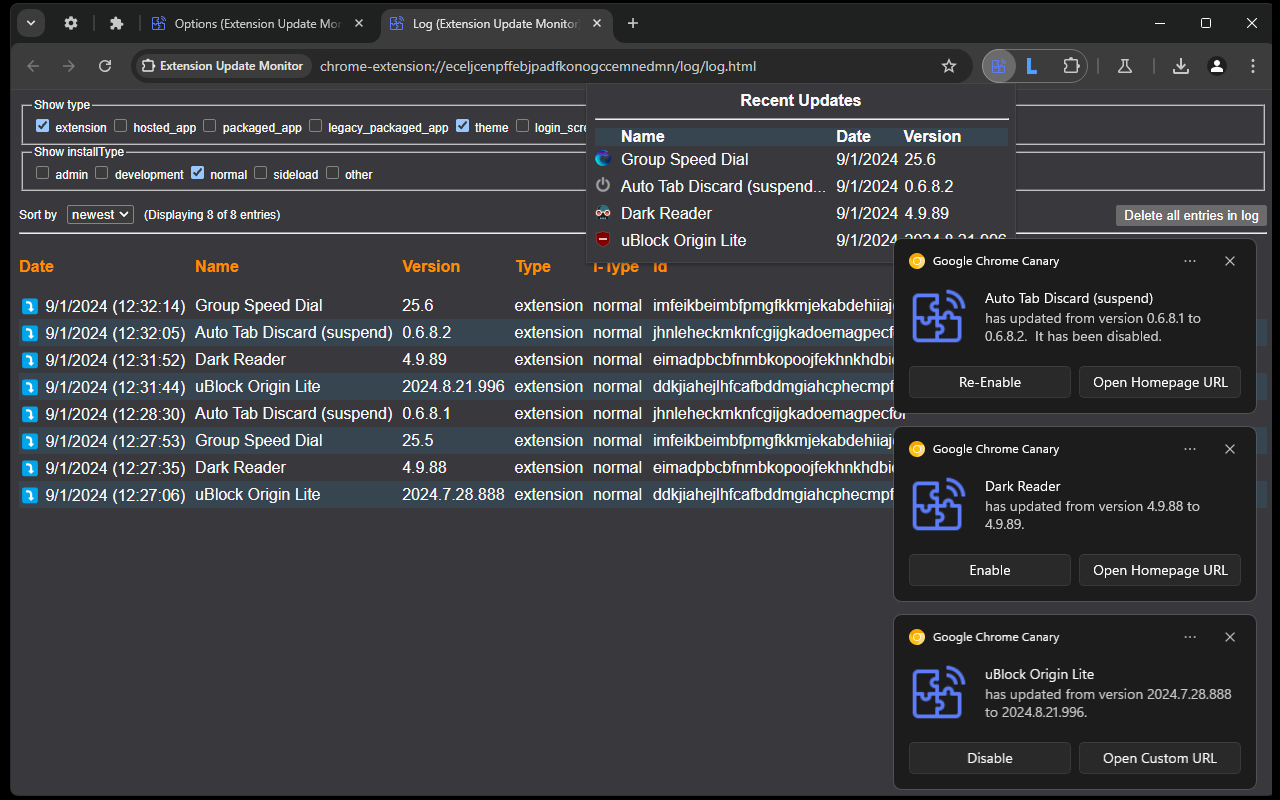
Task: Click Re-Enable in Auto Tab Discard notification
Action: tap(990, 382)
